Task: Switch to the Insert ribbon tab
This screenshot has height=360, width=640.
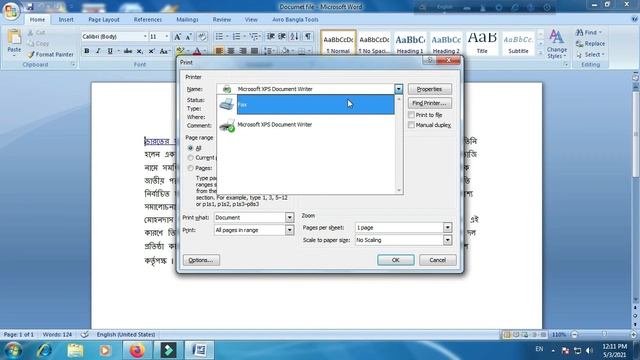Action: point(66,20)
